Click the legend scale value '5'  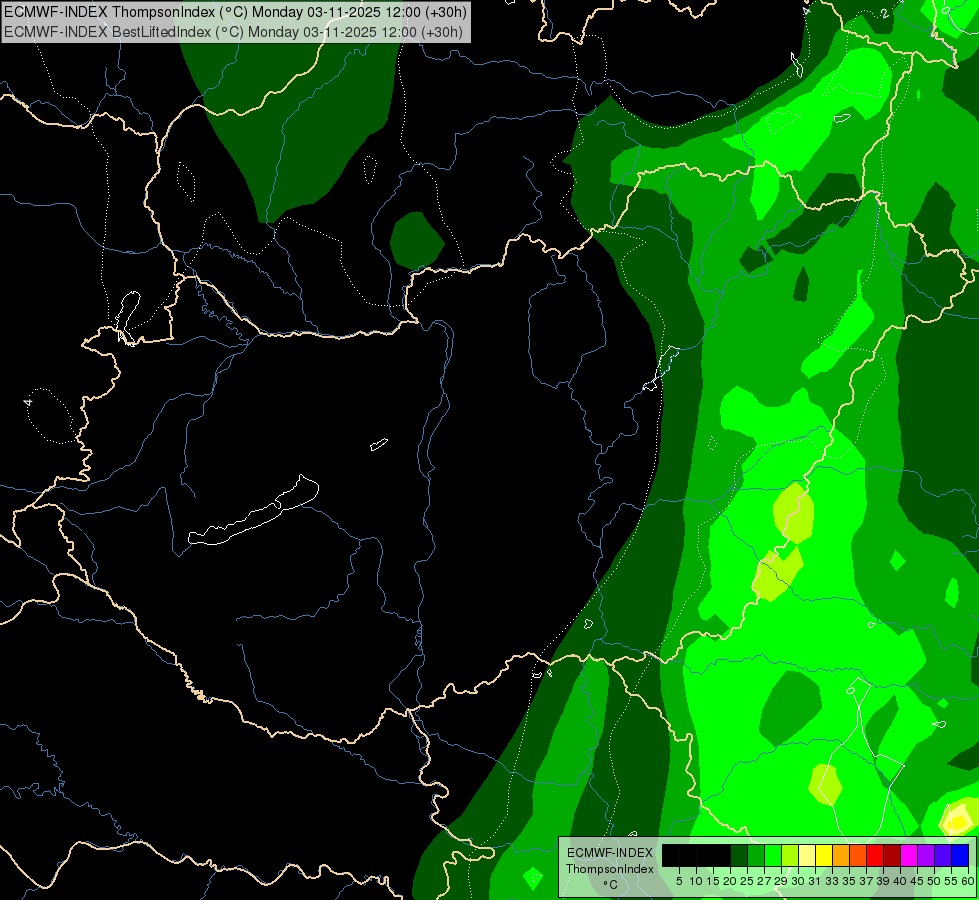tap(679, 881)
